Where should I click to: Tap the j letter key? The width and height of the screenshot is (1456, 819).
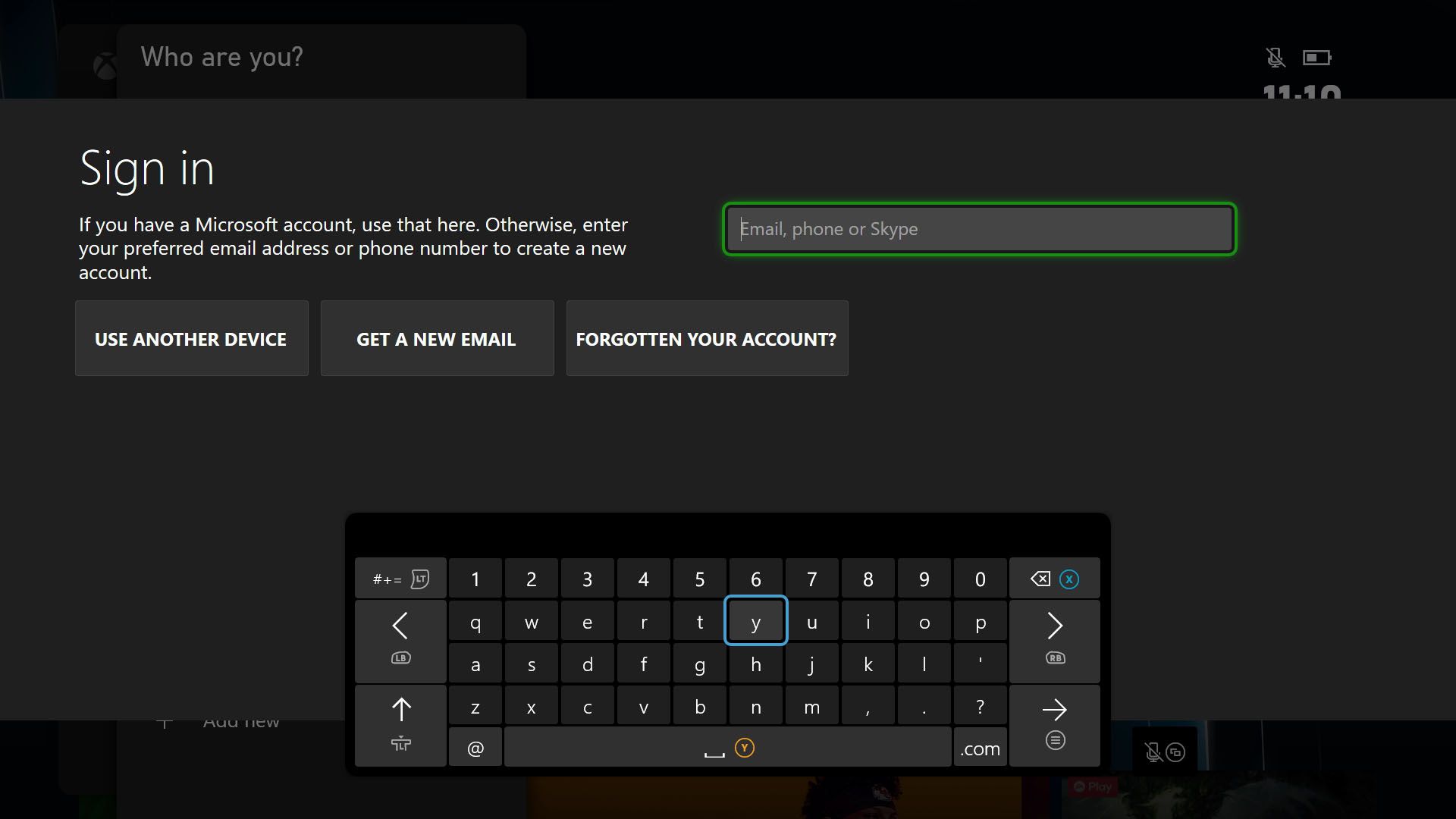click(x=812, y=664)
